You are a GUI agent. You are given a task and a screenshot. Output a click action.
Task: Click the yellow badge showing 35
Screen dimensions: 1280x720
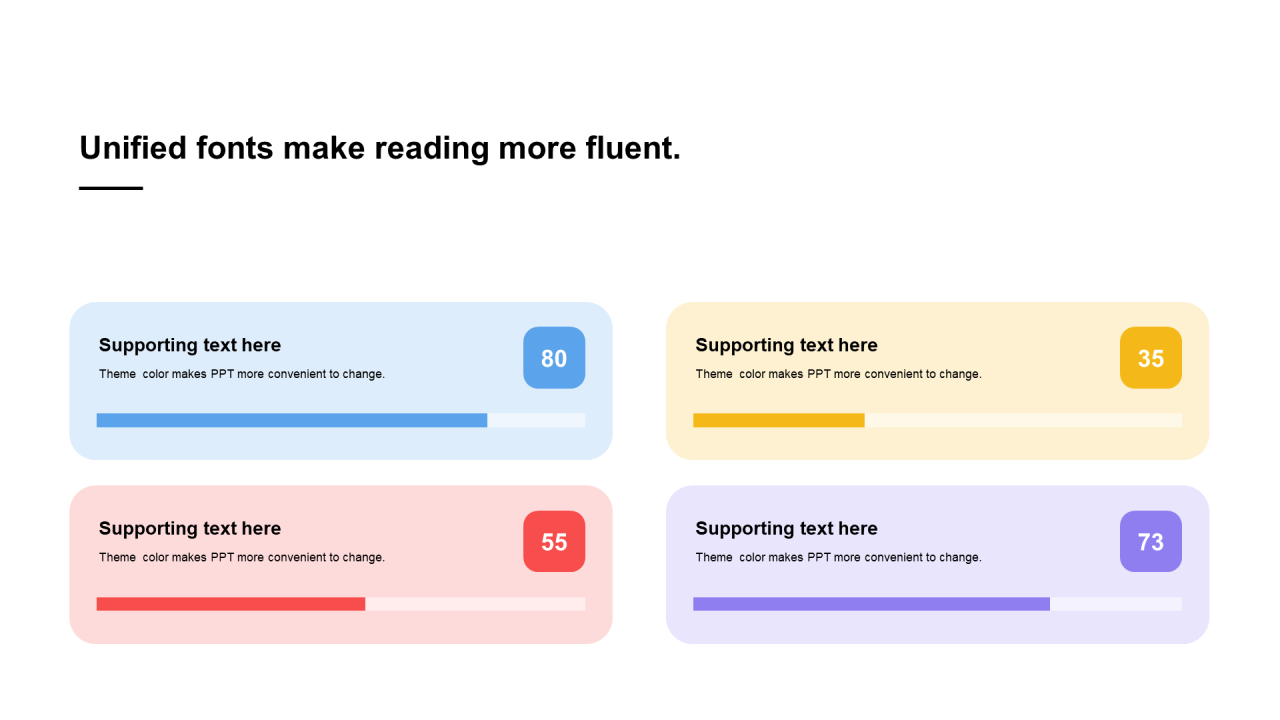pos(1150,358)
